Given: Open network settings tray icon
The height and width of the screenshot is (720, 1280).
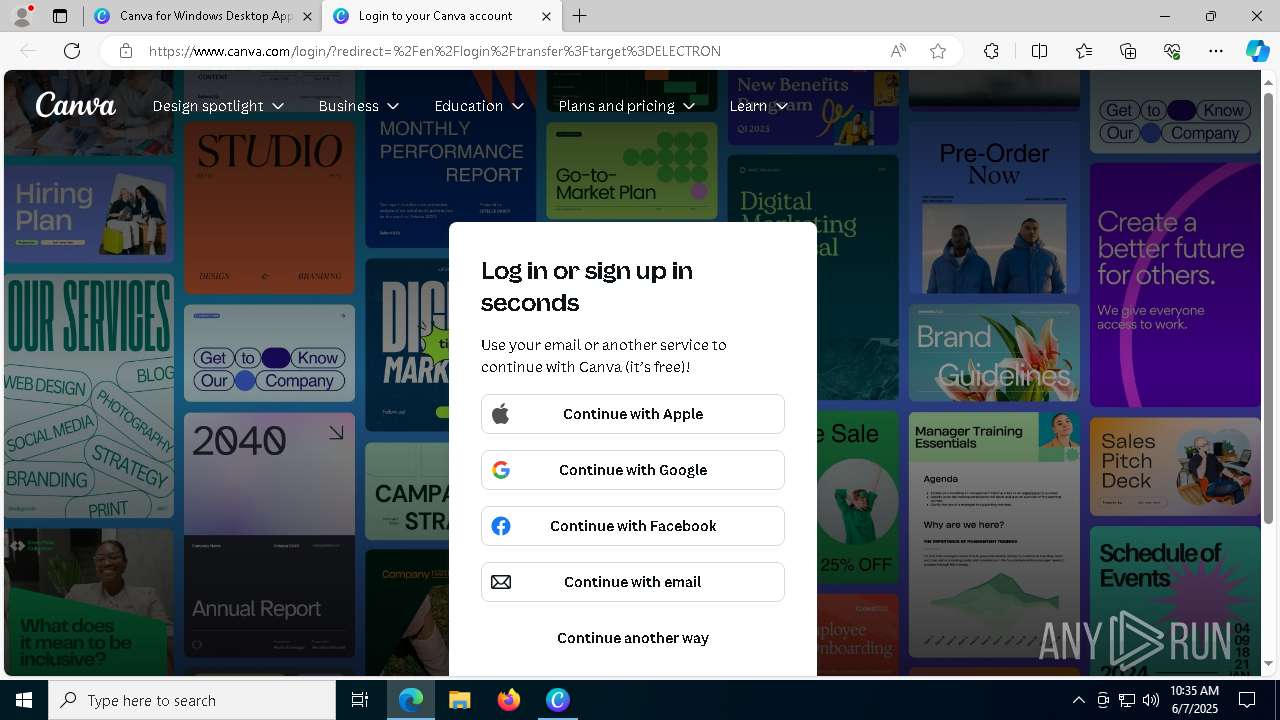Looking at the screenshot, I should pyautogui.click(x=1127, y=700).
